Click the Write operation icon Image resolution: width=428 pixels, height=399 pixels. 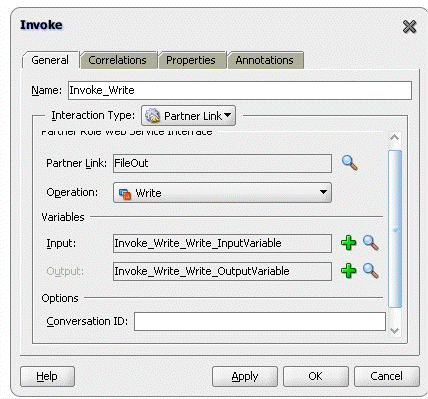[125, 193]
